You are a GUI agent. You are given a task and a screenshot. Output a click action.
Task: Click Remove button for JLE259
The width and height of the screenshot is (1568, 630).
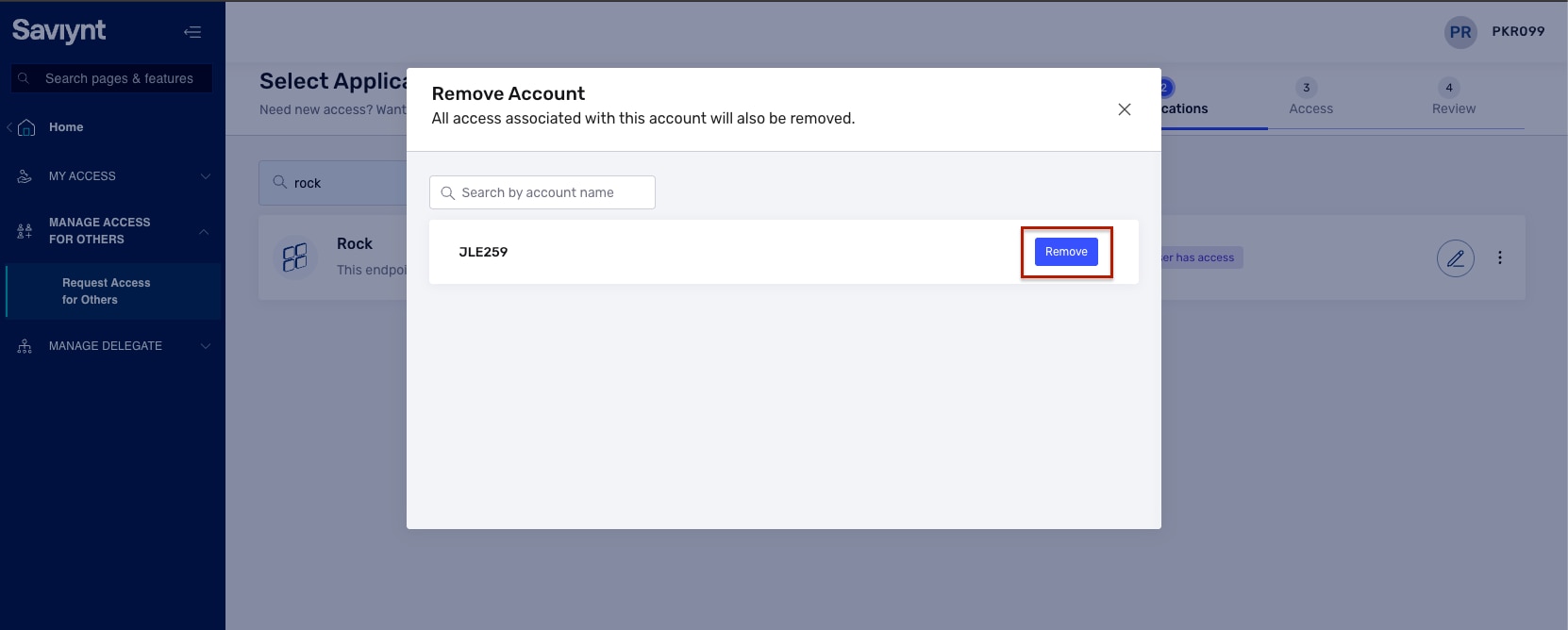tap(1066, 252)
